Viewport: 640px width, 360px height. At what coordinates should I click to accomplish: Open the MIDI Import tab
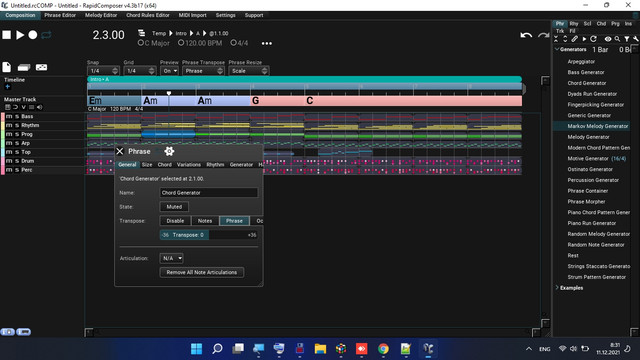(192, 15)
